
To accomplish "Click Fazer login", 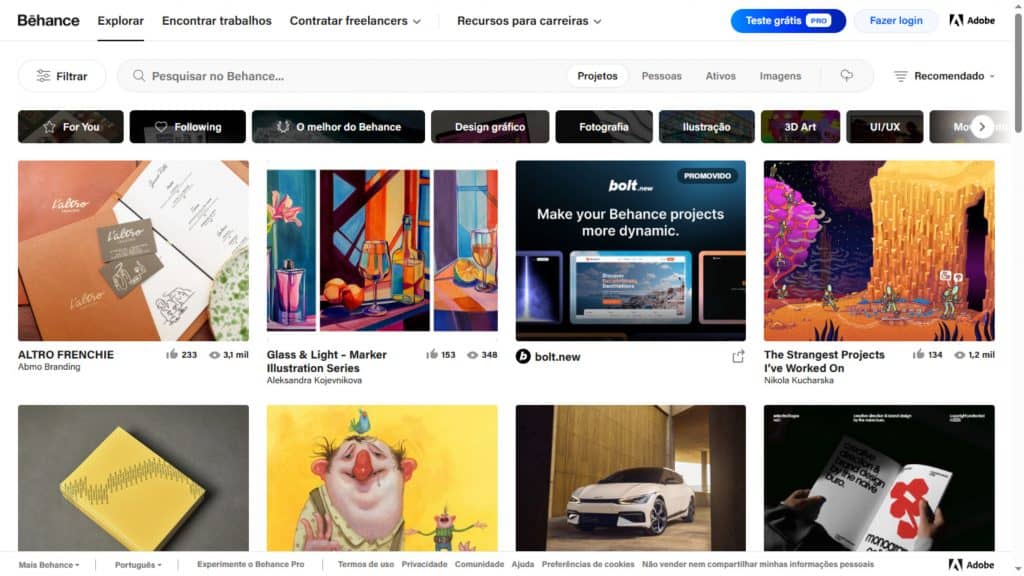I will coord(896,21).
